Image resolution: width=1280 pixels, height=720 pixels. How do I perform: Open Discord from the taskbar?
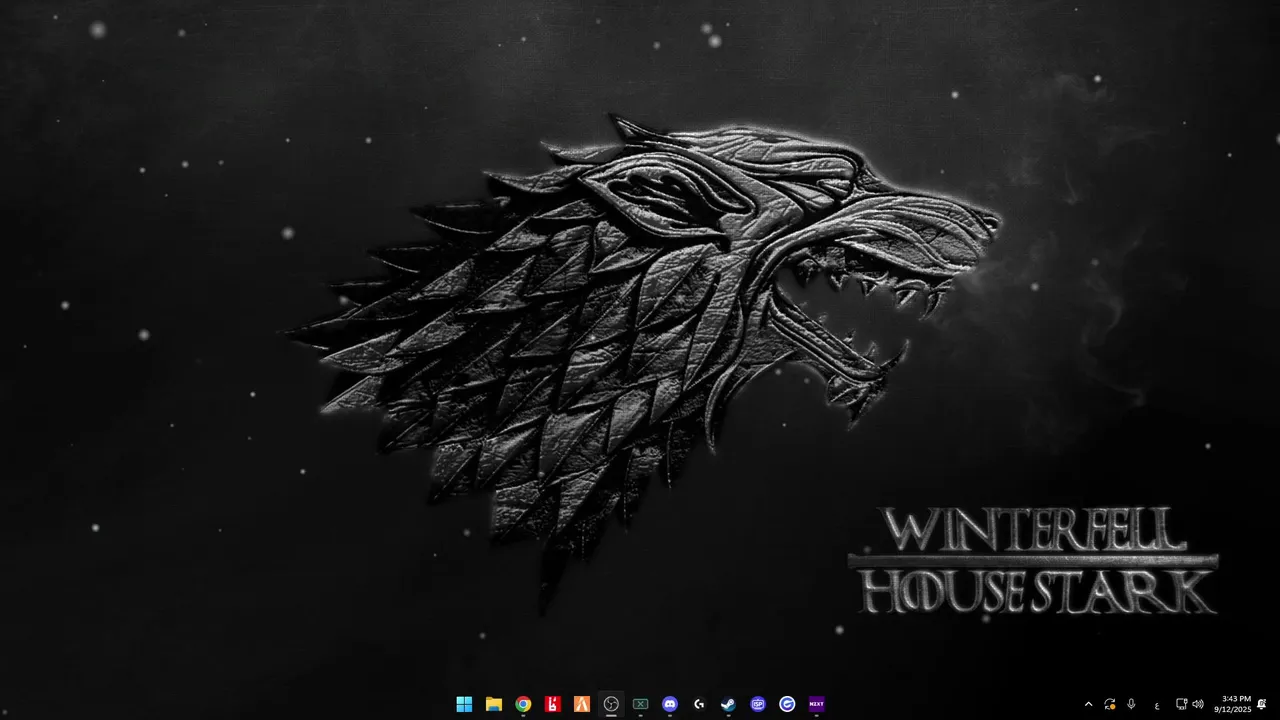point(670,704)
